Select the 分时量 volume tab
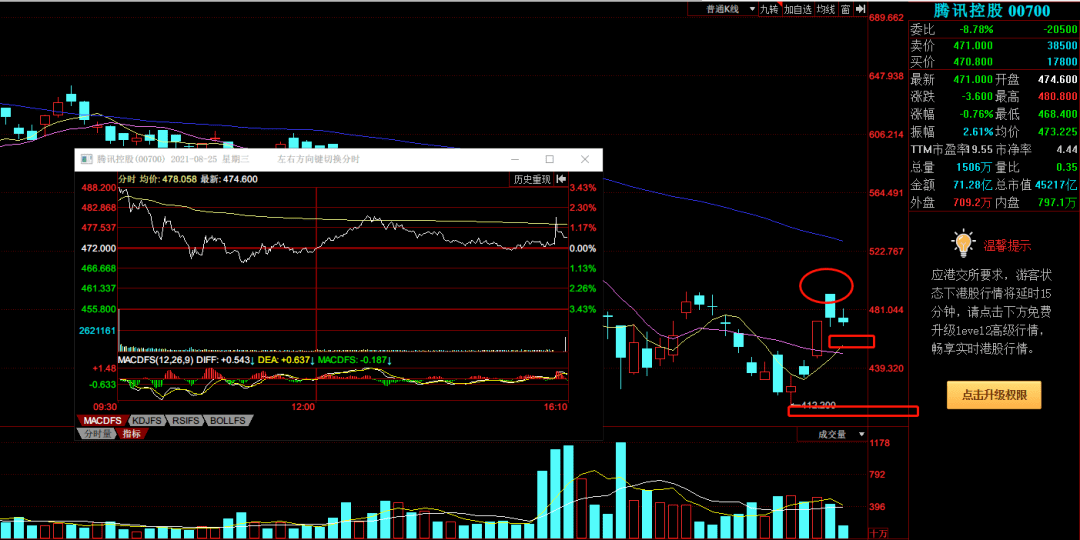Image resolution: width=1080 pixels, height=540 pixels. pyautogui.click(x=97, y=434)
